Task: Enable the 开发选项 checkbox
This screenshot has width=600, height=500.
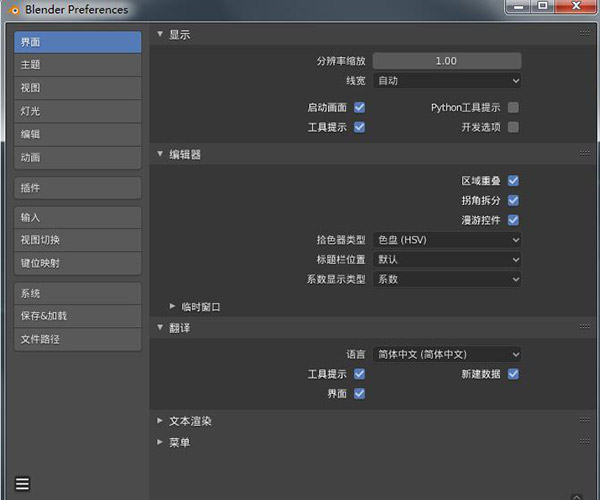Action: 513,127
